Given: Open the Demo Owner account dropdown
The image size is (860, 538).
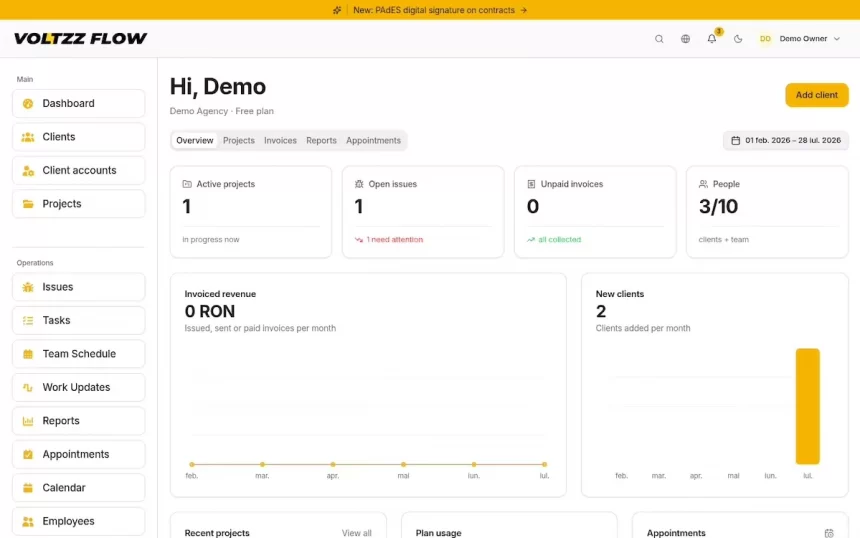Looking at the screenshot, I should click(x=800, y=39).
